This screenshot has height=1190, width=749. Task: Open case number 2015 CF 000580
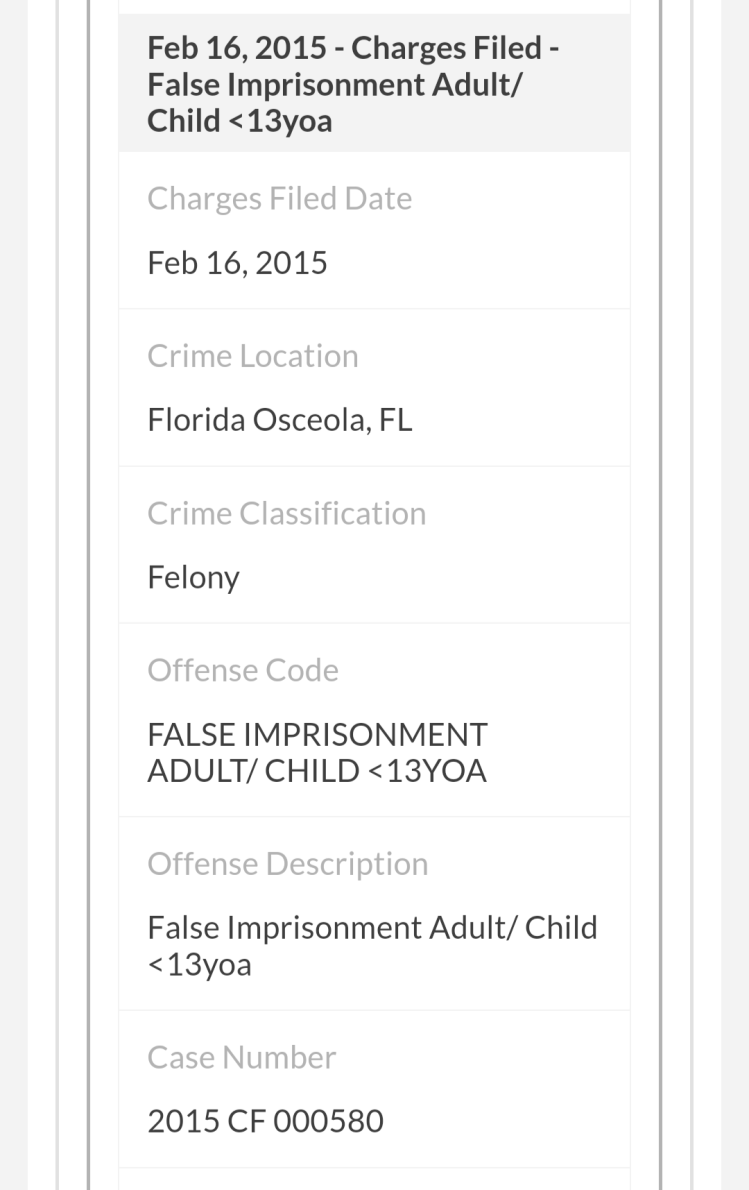click(265, 1121)
